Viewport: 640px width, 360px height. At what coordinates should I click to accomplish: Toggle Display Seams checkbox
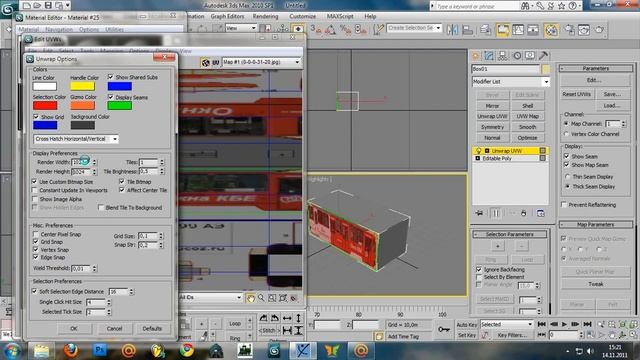click(111, 97)
